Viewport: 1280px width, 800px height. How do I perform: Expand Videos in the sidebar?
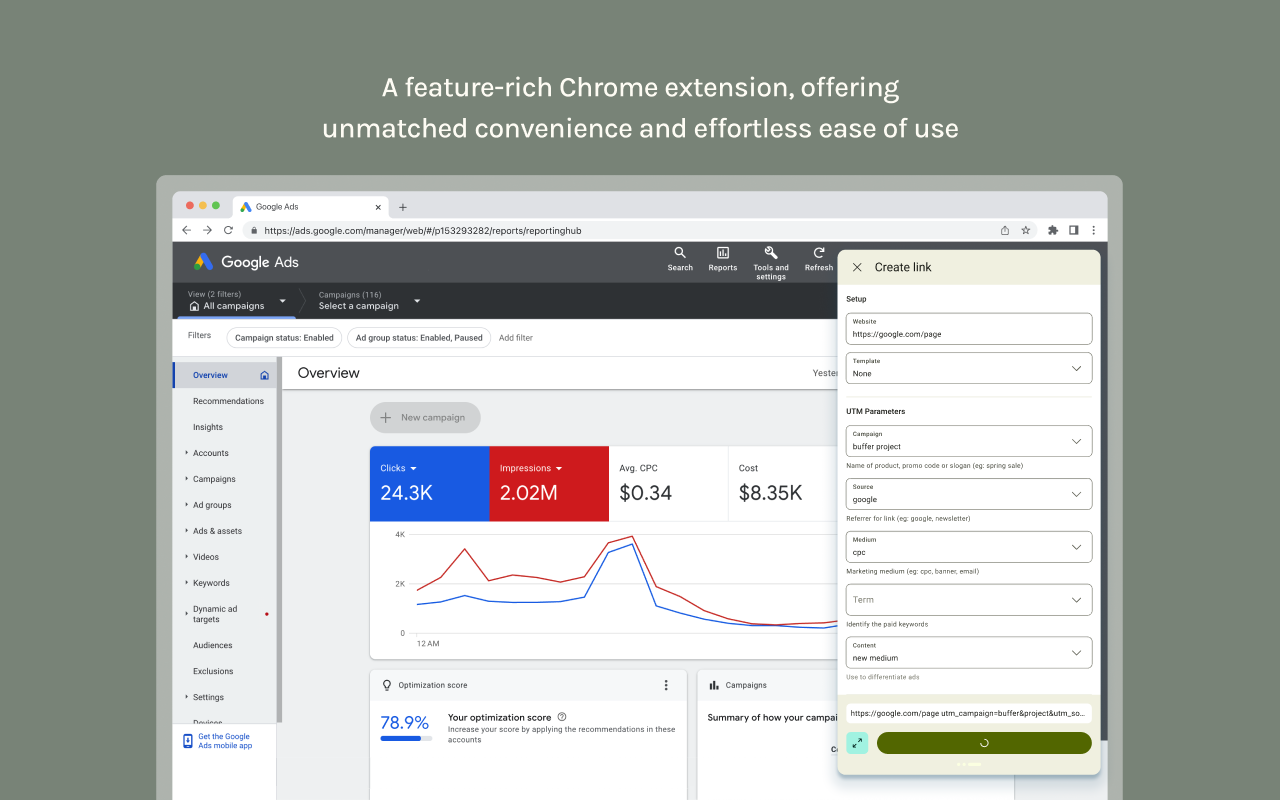(x=187, y=557)
